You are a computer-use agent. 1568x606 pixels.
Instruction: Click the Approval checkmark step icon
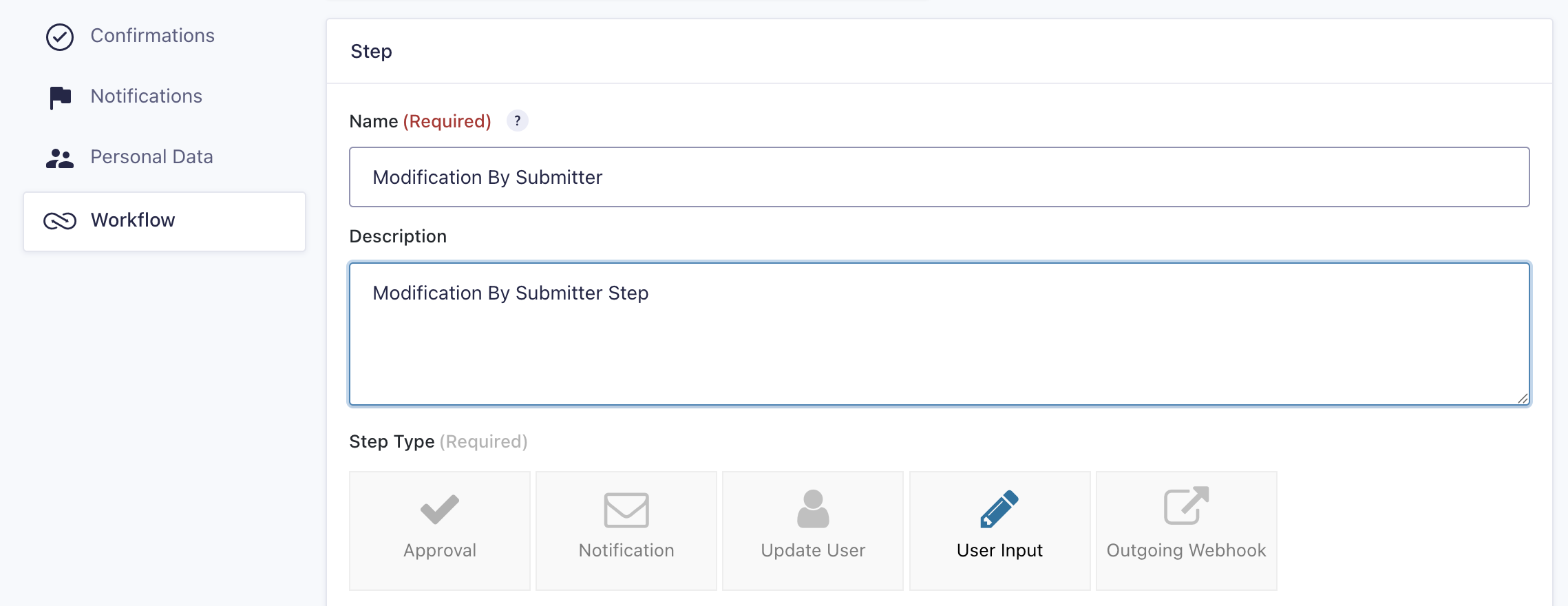[x=439, y=510]
